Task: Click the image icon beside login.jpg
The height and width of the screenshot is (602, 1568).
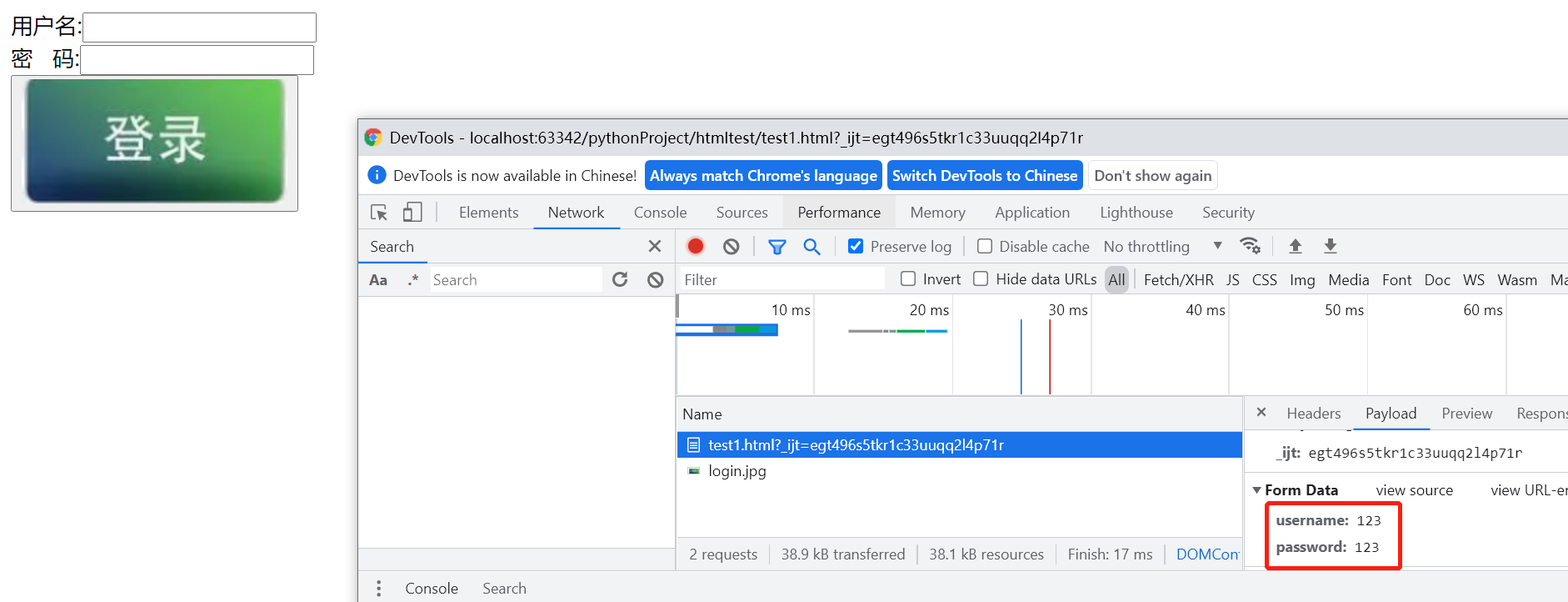Action: [x=693, y=471]
